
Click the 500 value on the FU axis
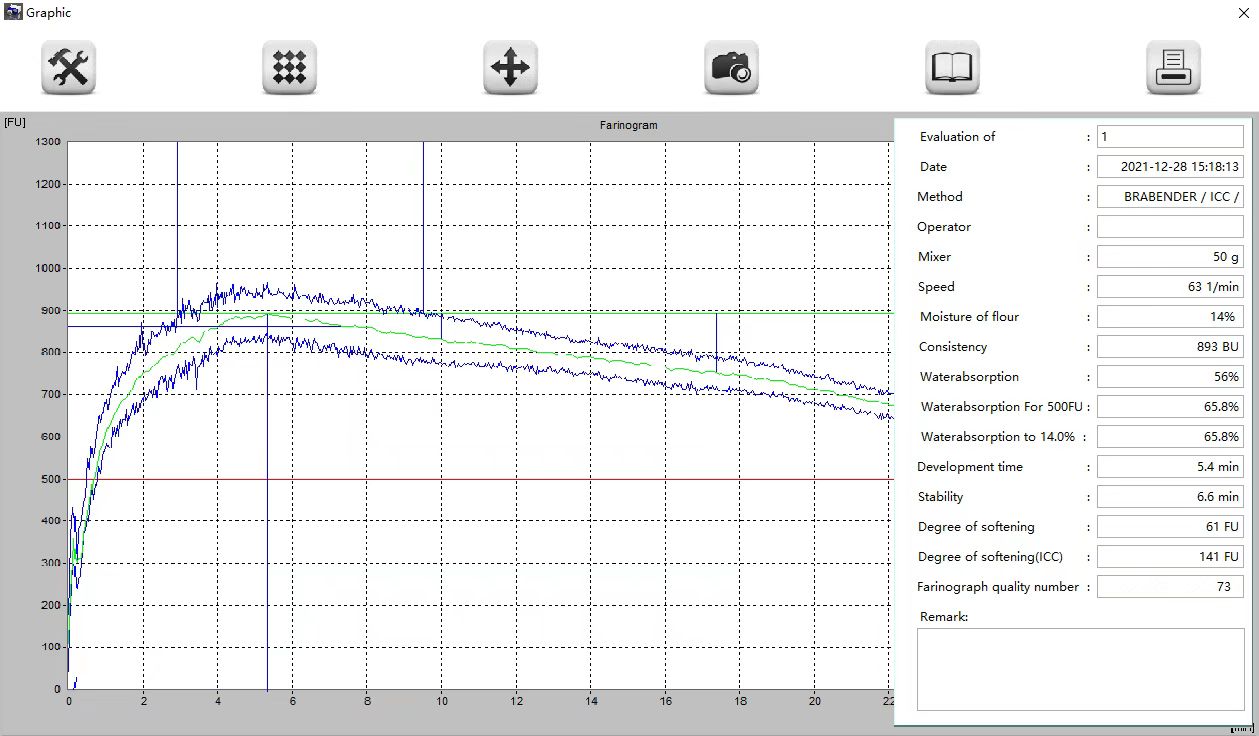click(x=52, y=479)
